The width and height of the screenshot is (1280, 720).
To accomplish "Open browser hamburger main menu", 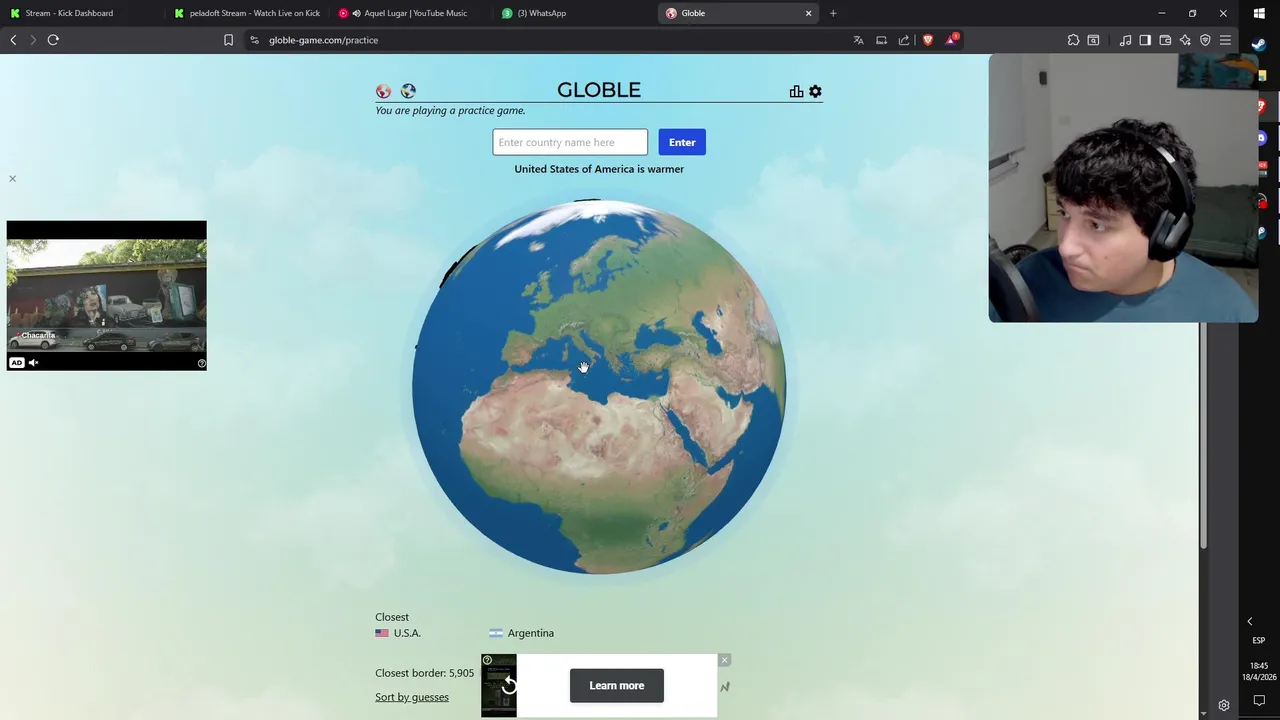I will [x=1225, y=40].
